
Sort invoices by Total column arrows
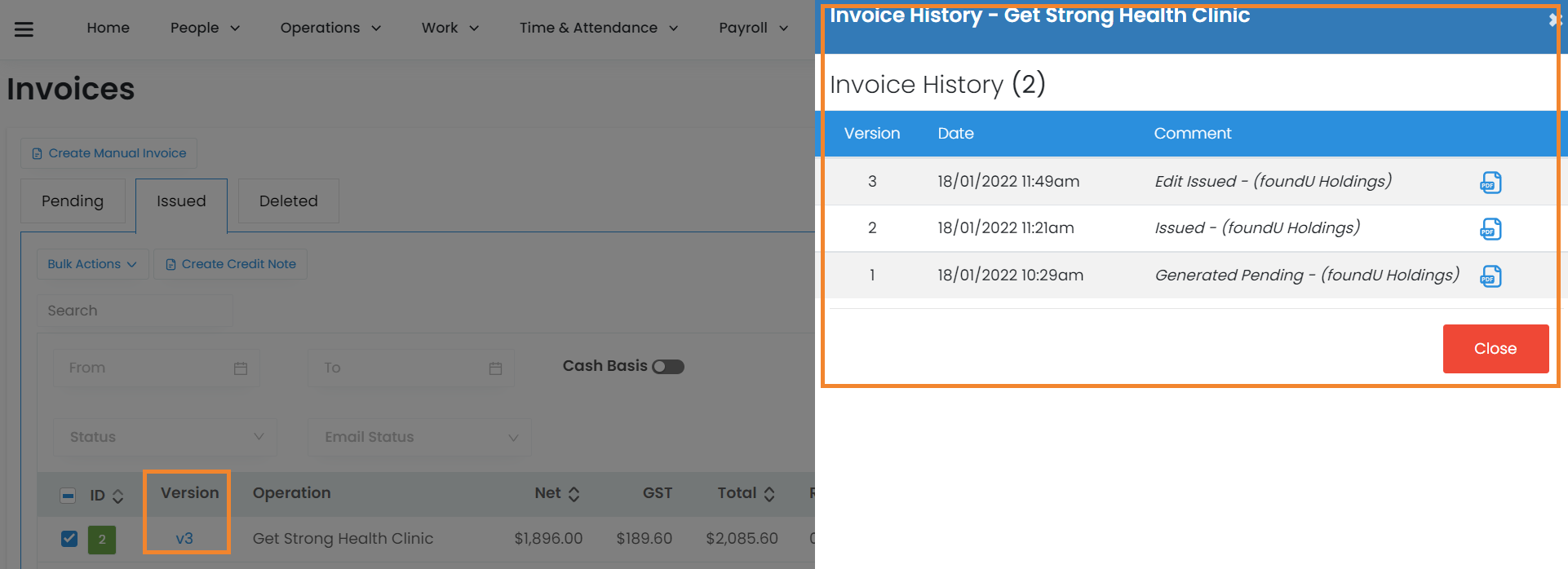coord(769,494)
